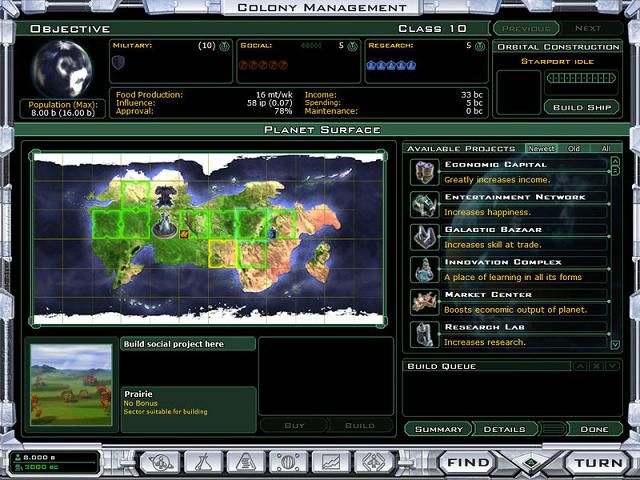Click the Done button
Viewport: 640px width, 480px height.
593,429
